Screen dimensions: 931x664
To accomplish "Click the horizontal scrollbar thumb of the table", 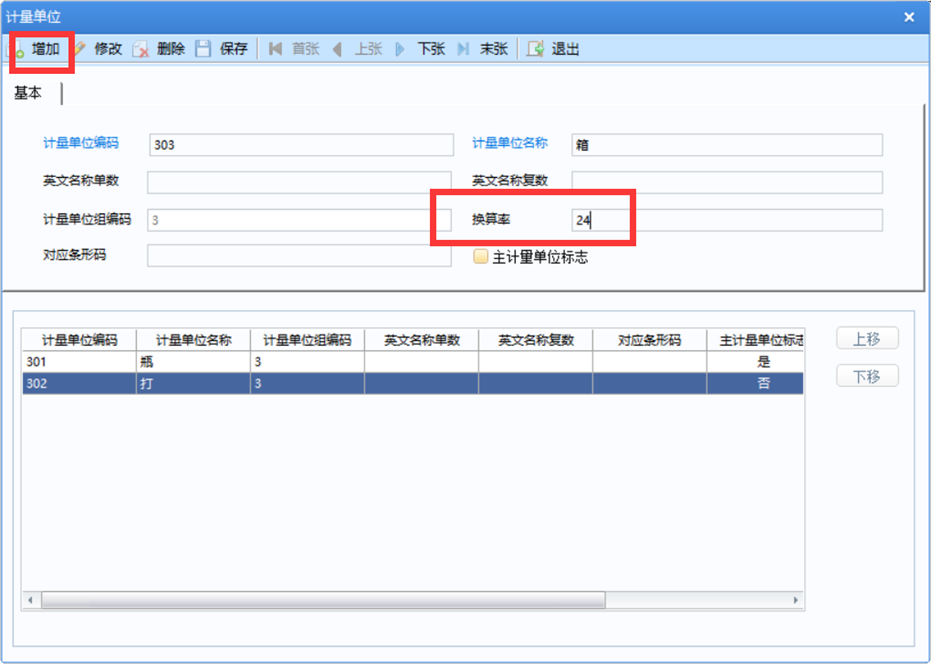I will [323, 600].
